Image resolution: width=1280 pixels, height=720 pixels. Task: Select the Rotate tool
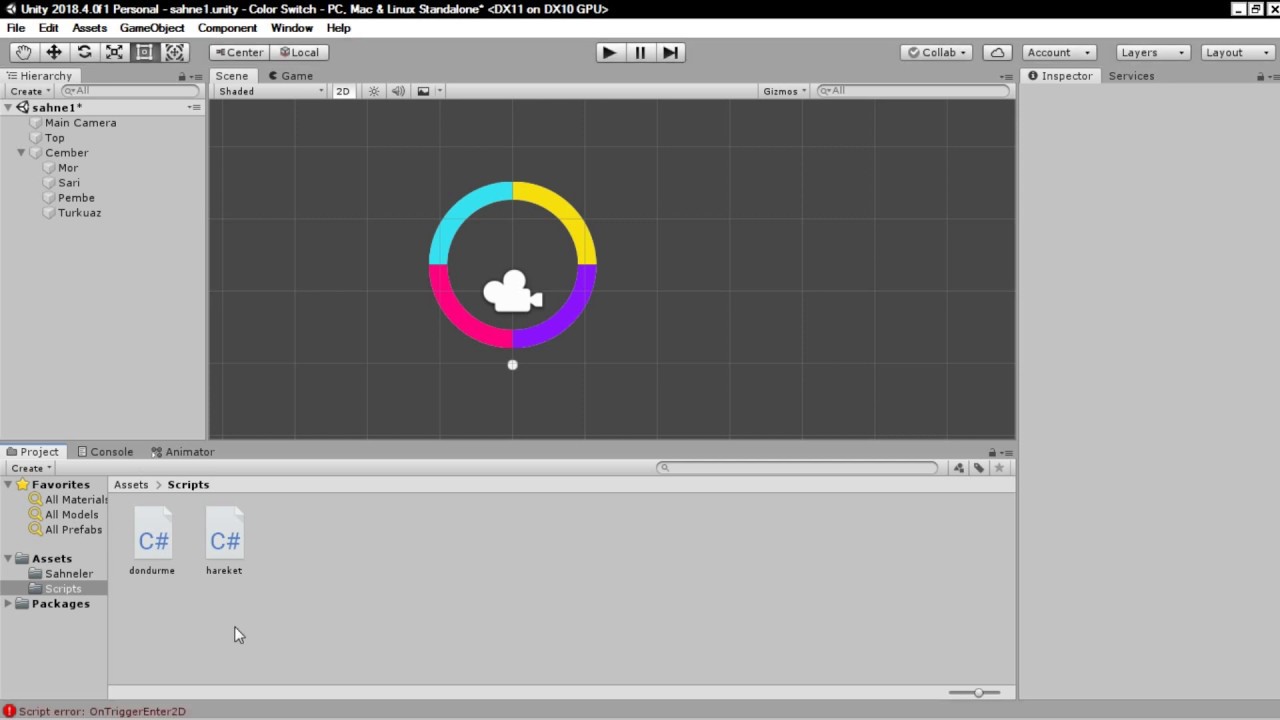(84, 52)
